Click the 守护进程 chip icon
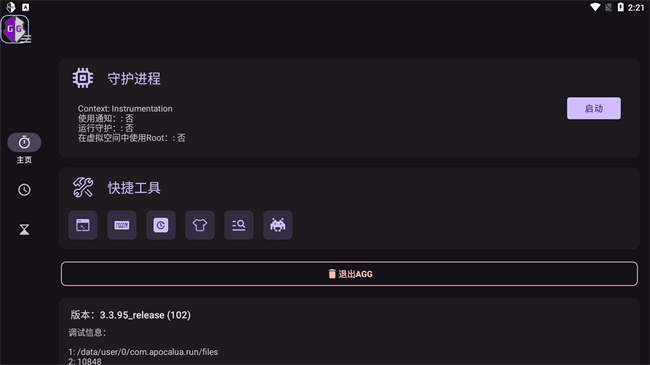650x365 pixels. [83, 78]
